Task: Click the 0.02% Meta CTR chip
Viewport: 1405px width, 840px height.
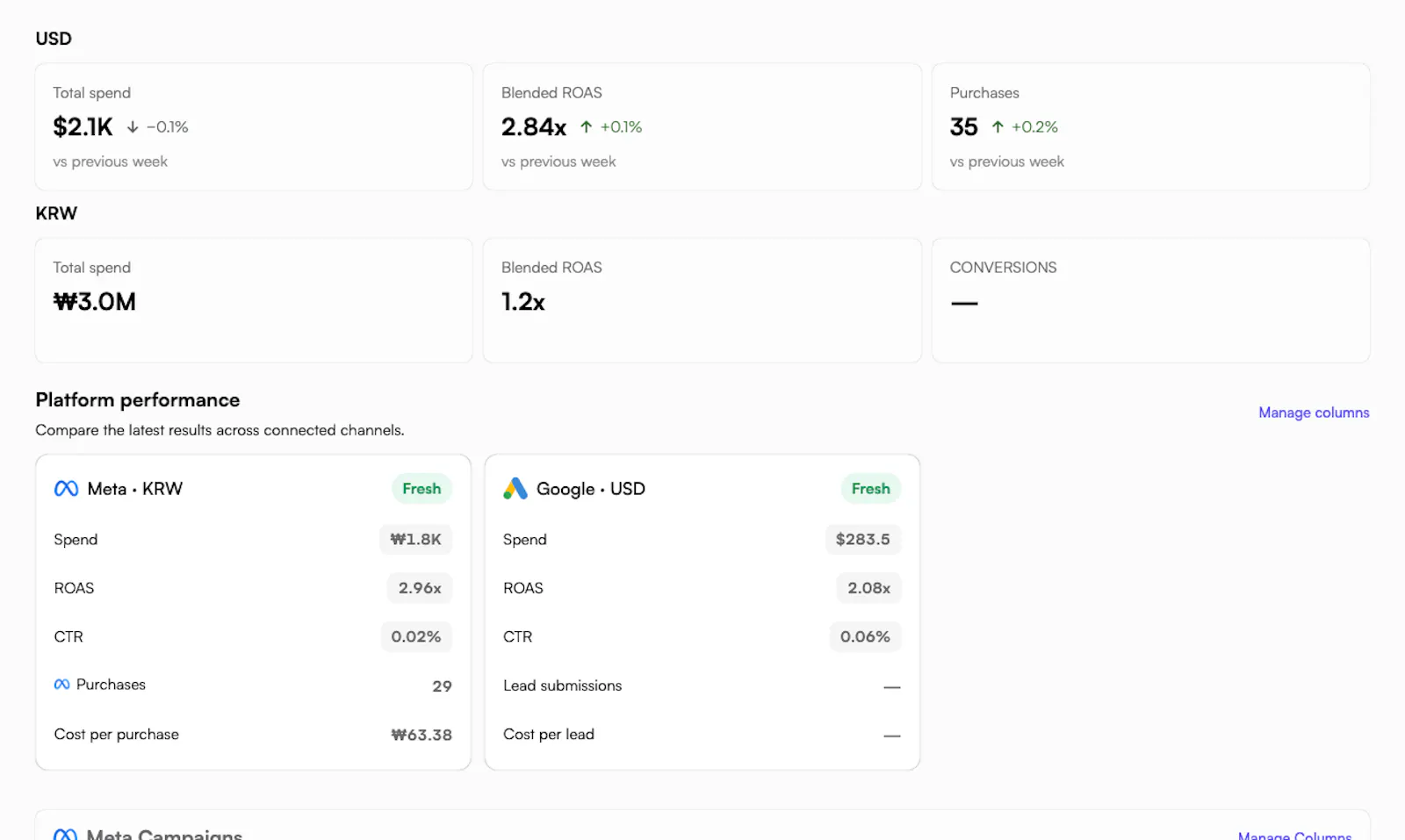Action: [416, 637]
